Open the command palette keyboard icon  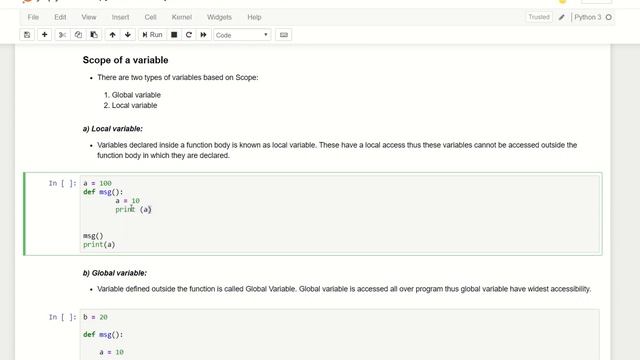click(x=284, y=35)
